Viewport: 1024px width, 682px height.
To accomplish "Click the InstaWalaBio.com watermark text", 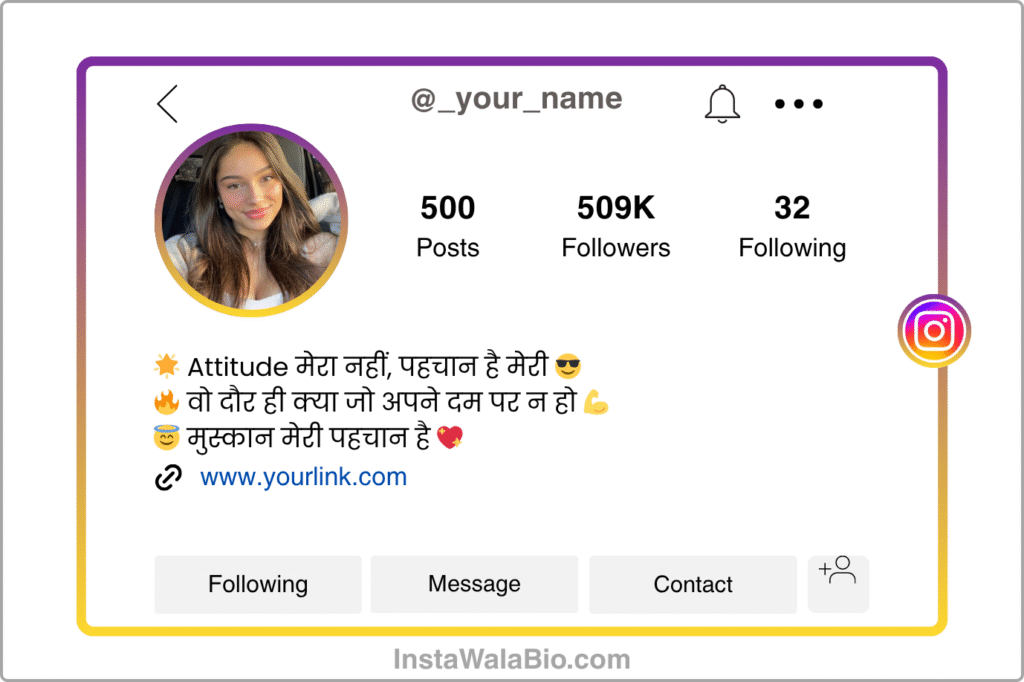I will tap(512, 659).
